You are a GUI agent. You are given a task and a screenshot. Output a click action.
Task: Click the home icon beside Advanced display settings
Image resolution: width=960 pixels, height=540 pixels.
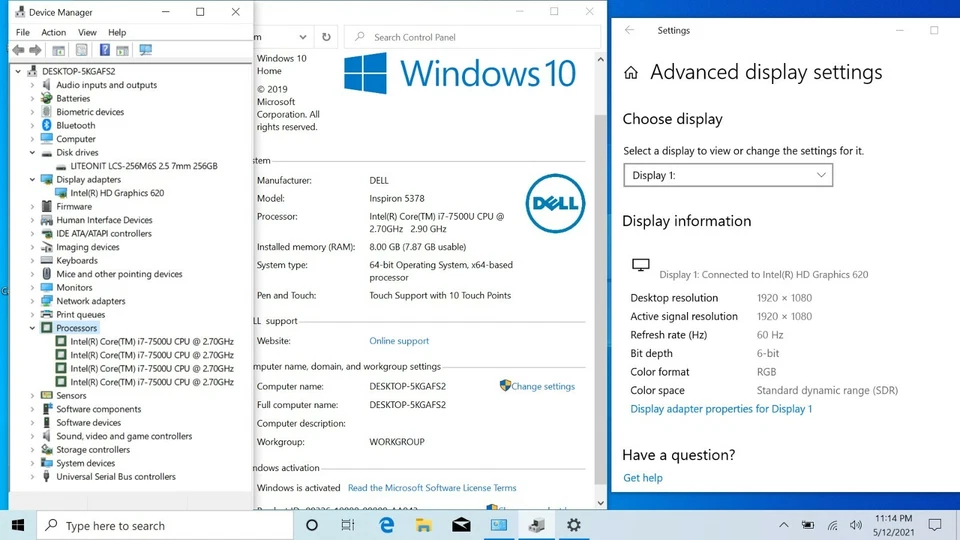(x=631, y=73)
